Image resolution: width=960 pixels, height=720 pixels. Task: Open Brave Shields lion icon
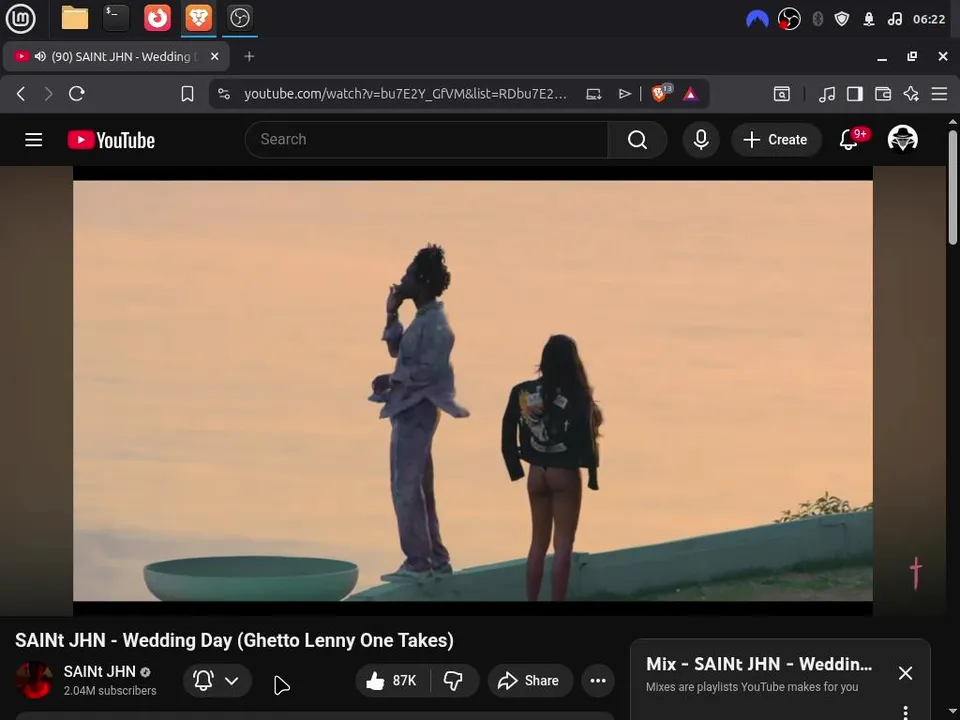(x=660, y=94)
